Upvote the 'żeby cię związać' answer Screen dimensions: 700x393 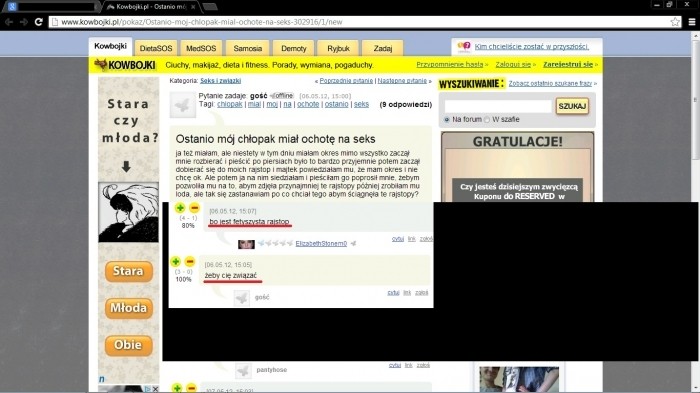(175, 261)
